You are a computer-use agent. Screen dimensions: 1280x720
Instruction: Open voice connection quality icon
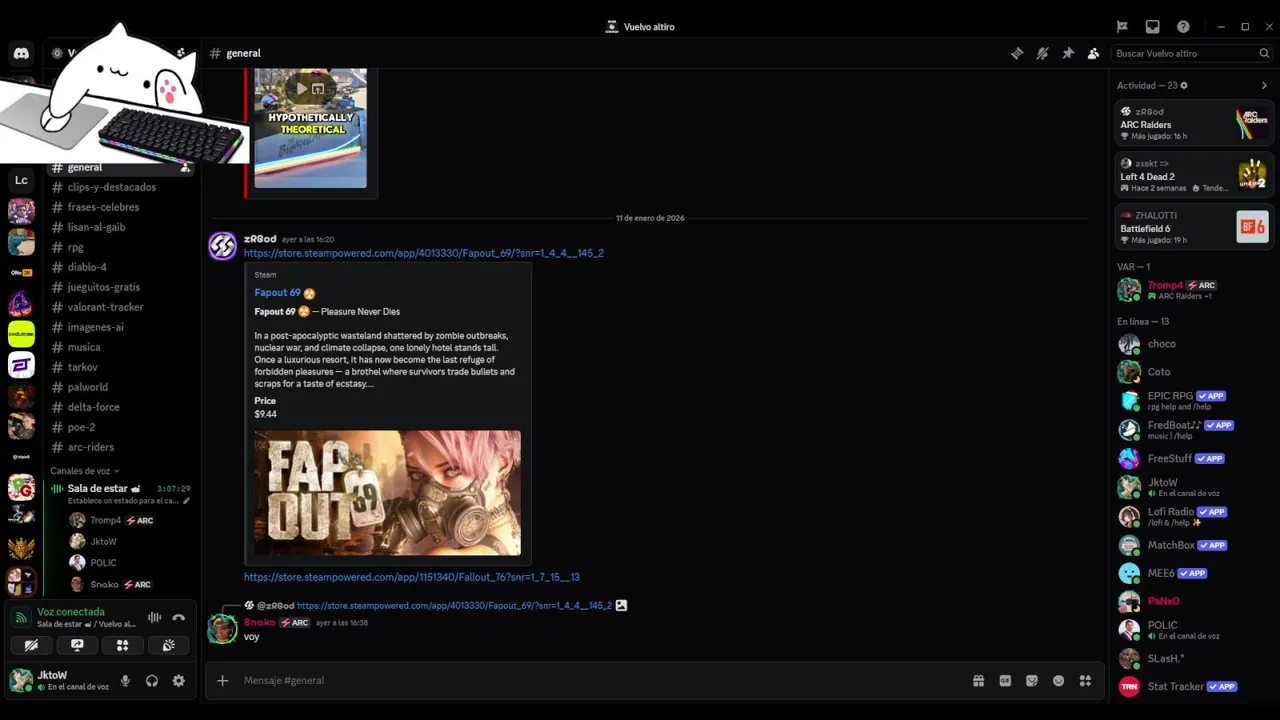[x=22, y=617]
